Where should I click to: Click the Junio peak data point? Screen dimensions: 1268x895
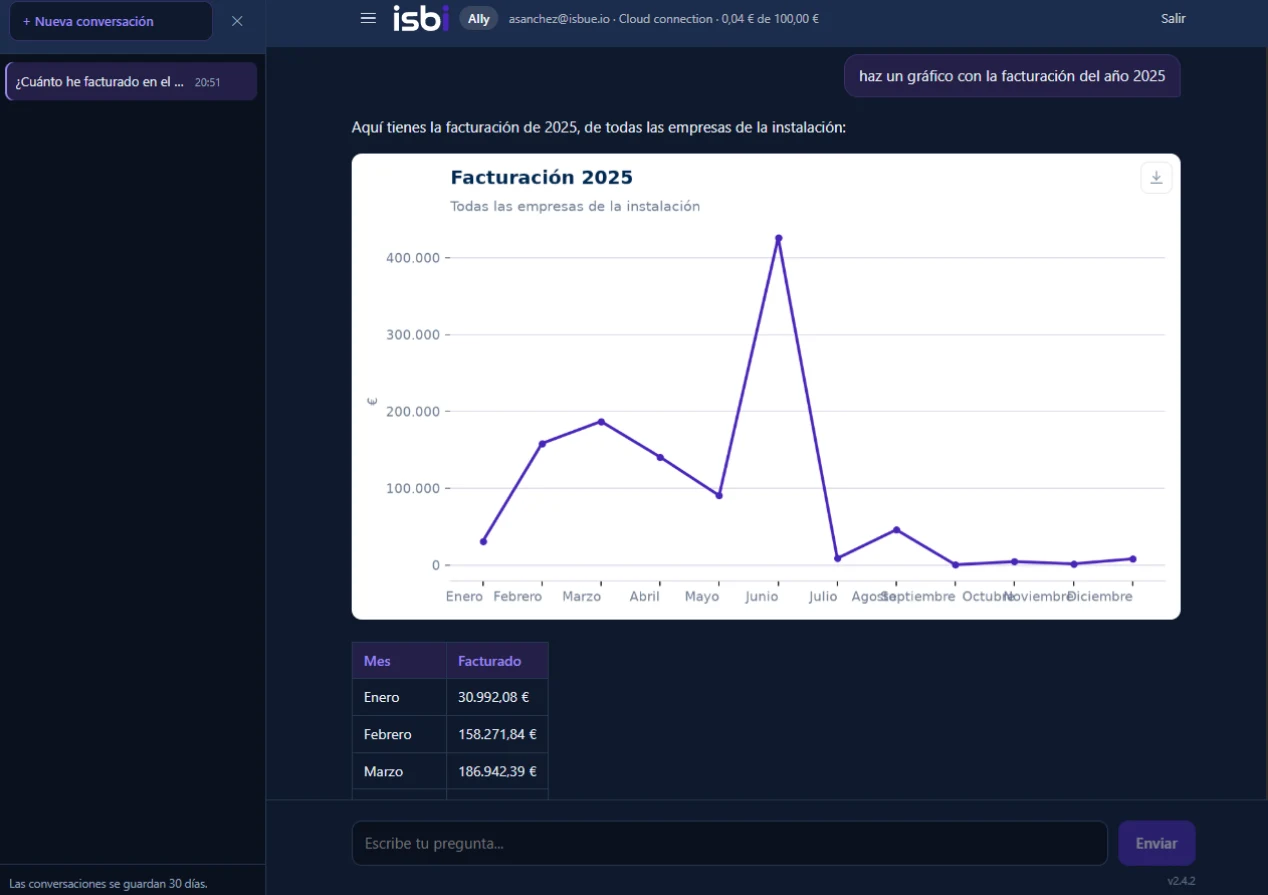coord(778,238)
